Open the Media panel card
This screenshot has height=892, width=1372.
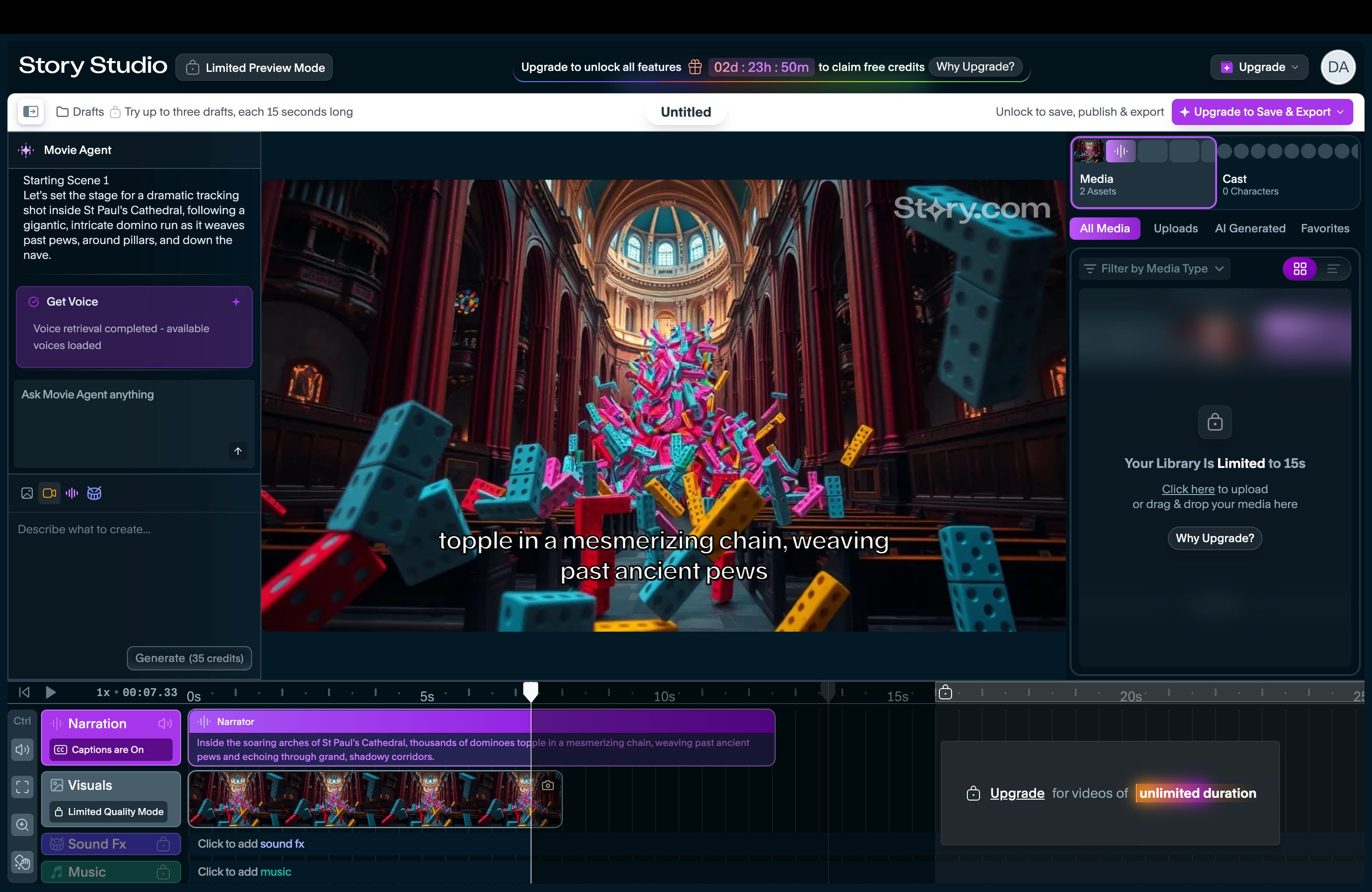(1144, 173)
